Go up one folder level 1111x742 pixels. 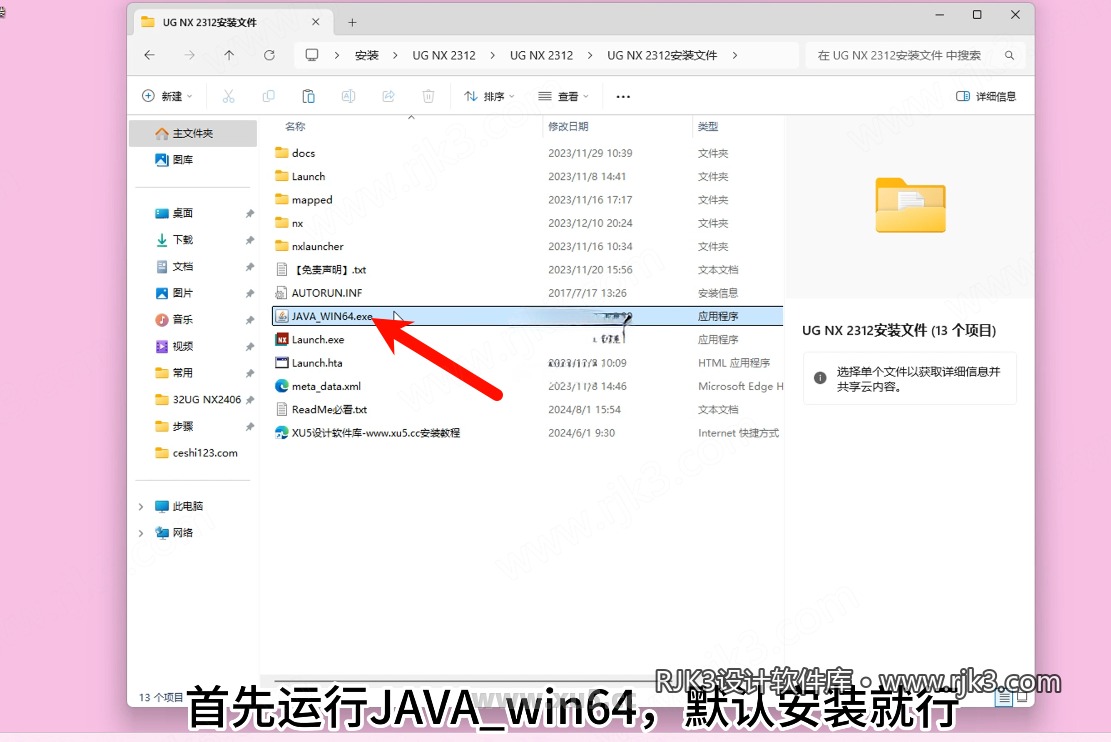229,55
